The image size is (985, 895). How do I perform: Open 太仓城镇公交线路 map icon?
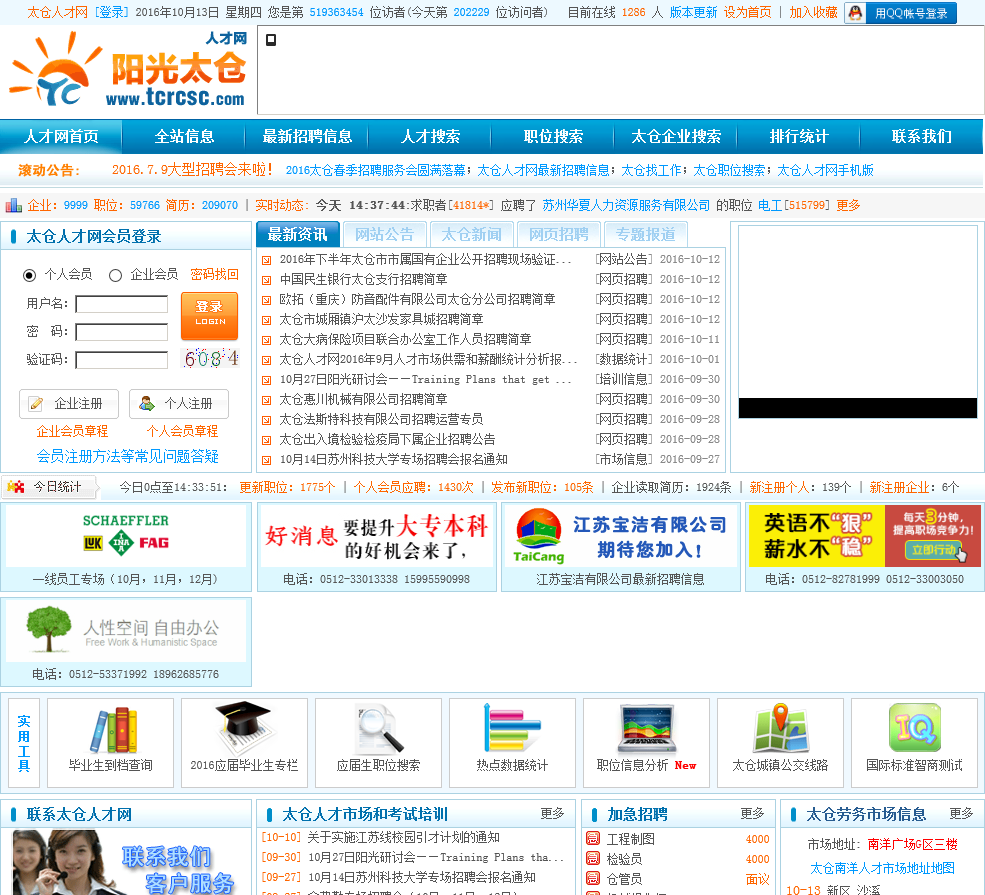(x=780, y=728)
